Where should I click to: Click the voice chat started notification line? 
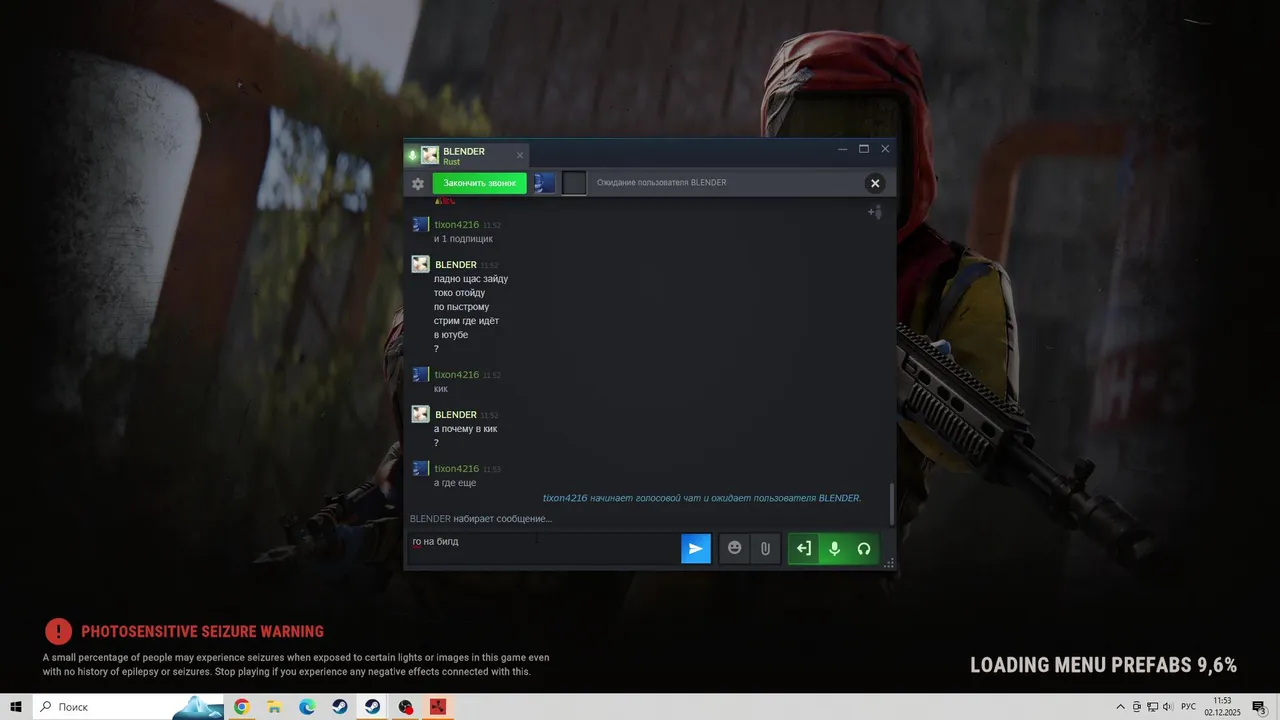pyautogui.click(x=702, y=498)
